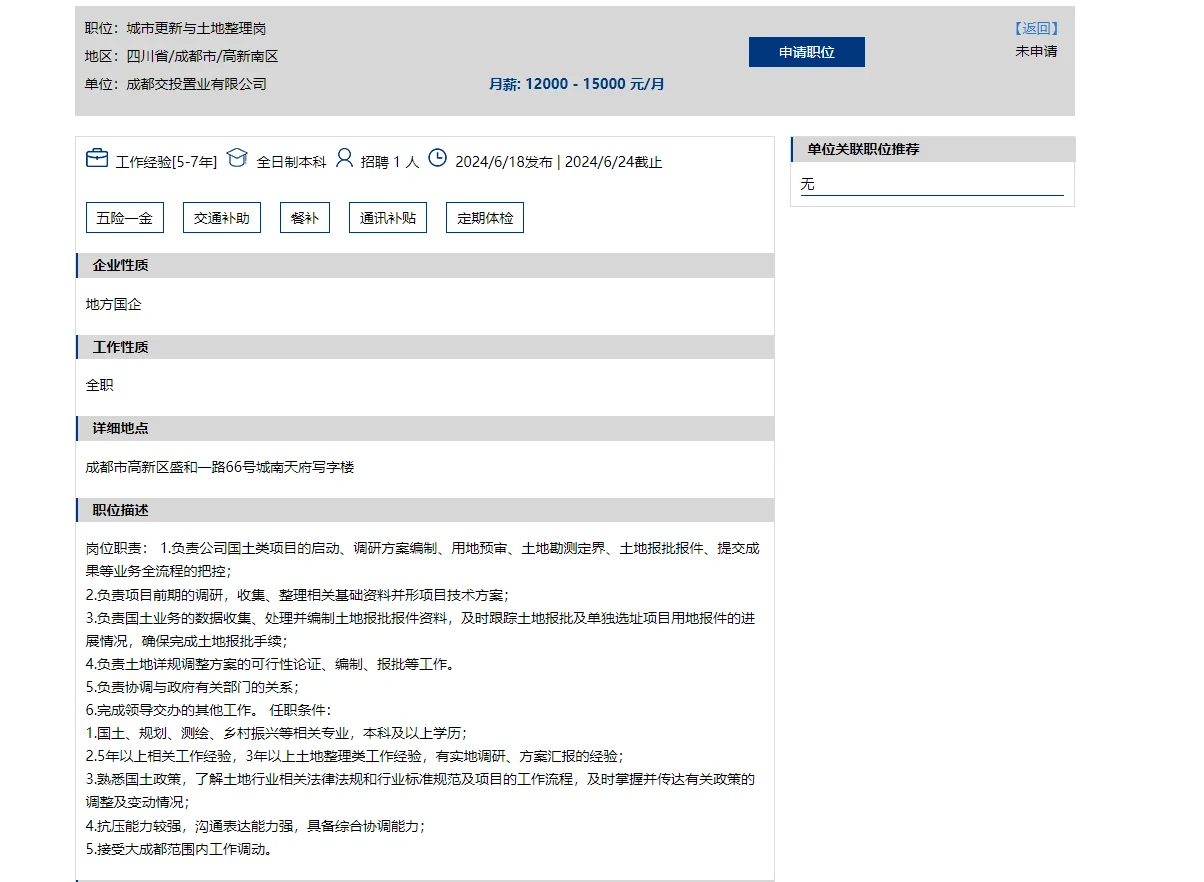
Task: Select the 餐补 benefit tag
Action: (304, 217)
